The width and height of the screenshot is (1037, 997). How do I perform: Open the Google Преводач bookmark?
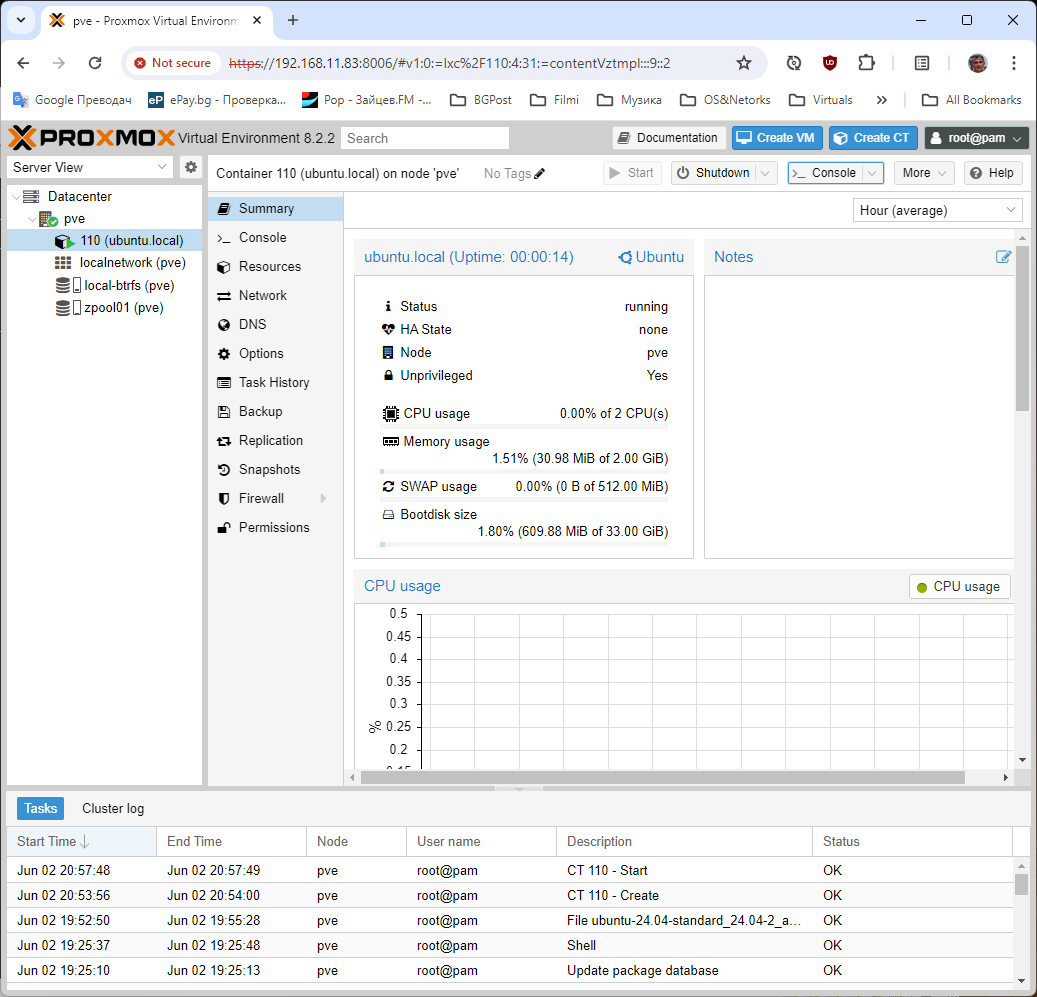click(72, 100)
